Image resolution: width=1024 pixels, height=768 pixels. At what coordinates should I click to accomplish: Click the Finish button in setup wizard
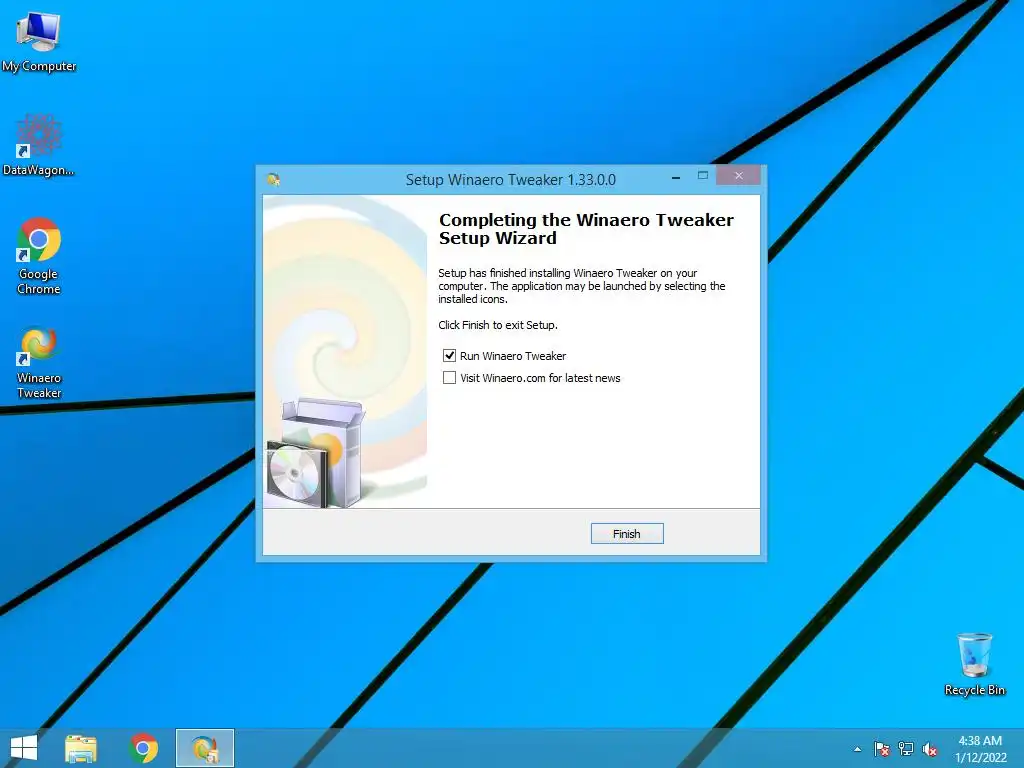(x=627, y=534)
